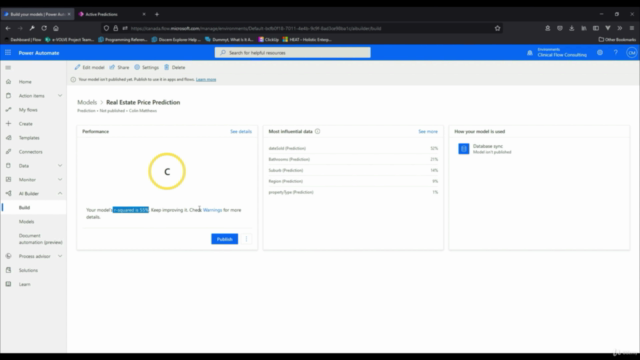Click the Region (Prediction) row

tap(353, 181)
